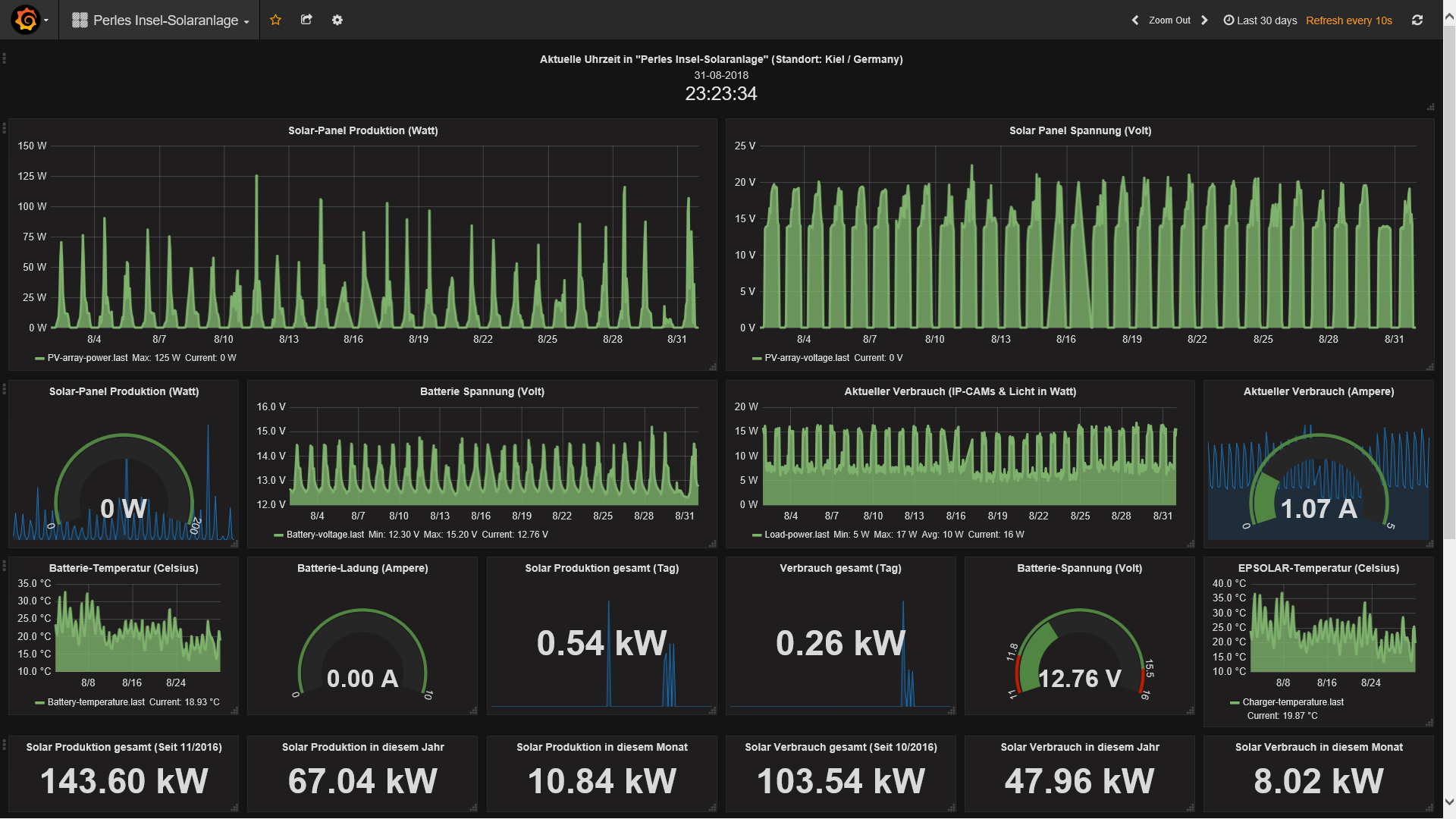Open the Solar Panel Spannung panel title menu
This screenshot has height=819, width=1456.
coord(1080,130)
